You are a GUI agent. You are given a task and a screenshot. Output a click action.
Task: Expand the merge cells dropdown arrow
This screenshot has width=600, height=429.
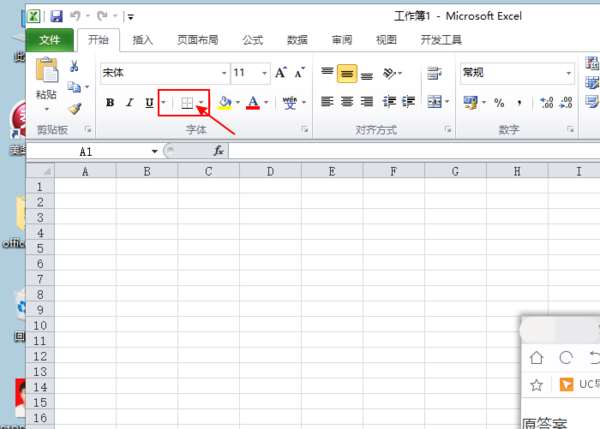coord(447,102)
